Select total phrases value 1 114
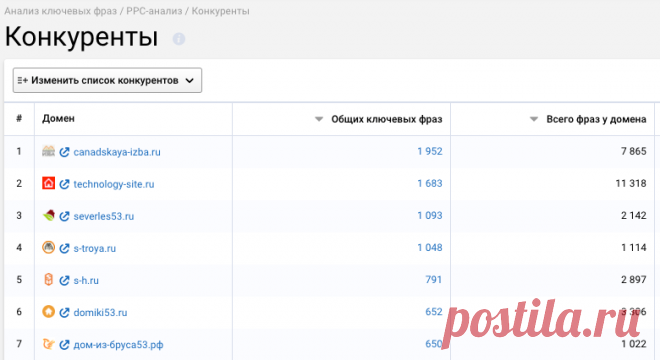The width and height of the screenshot is (660, 360). [x=633, y=248]
